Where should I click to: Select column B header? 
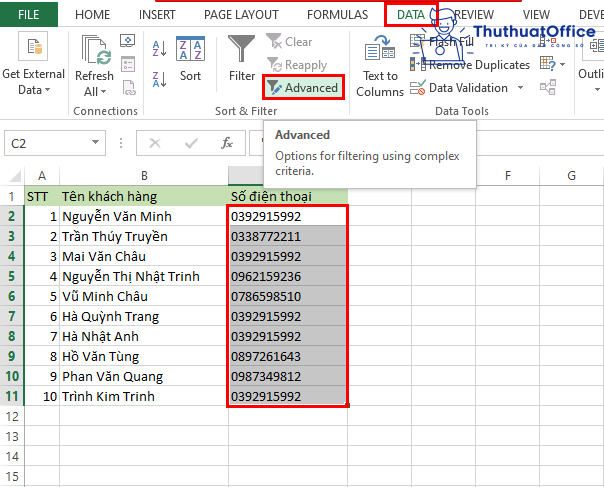[144, 176]
